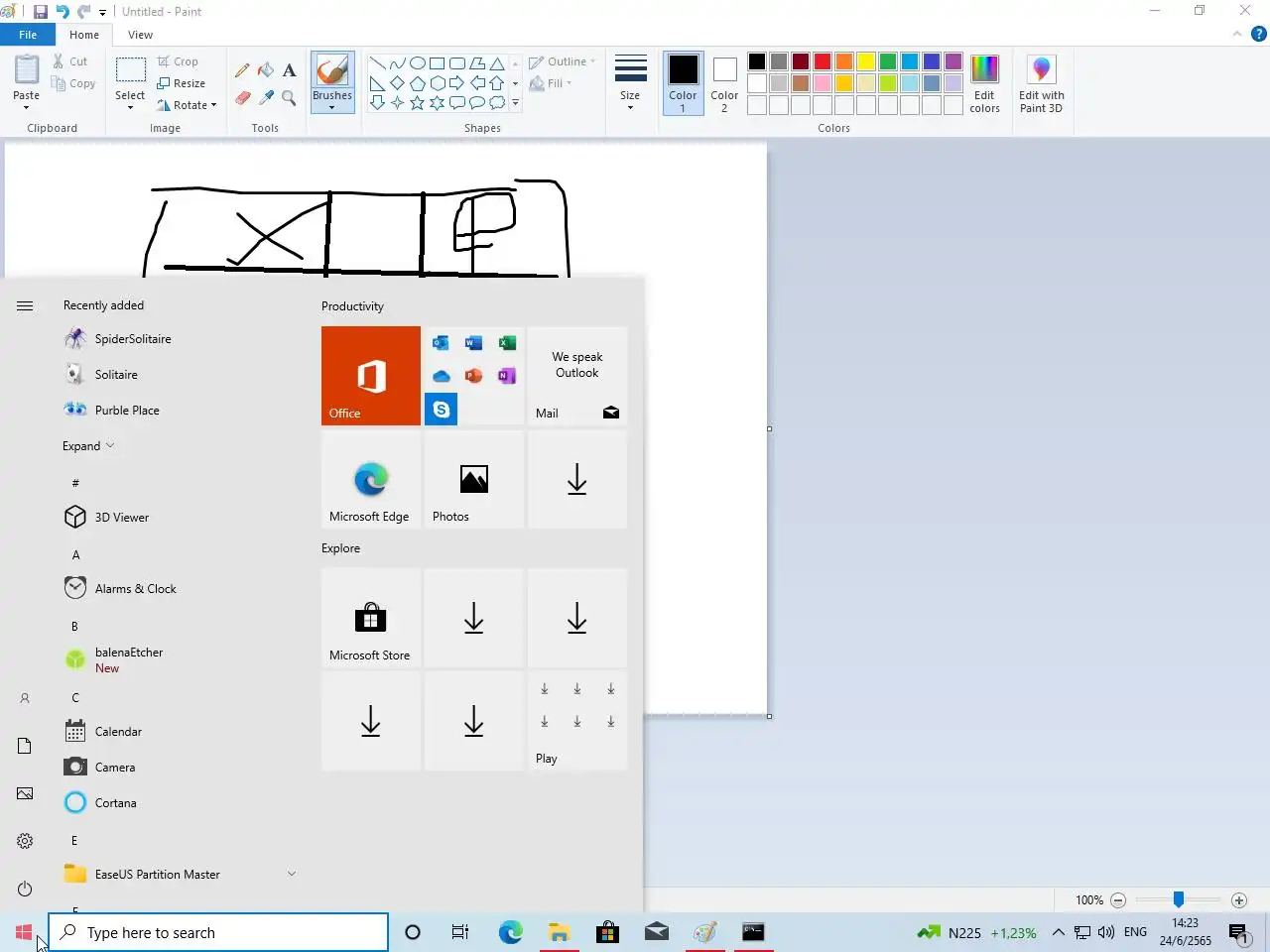Expand the Start menu hamburger navigation
The image size is (1270, 952).
[25, 305]
